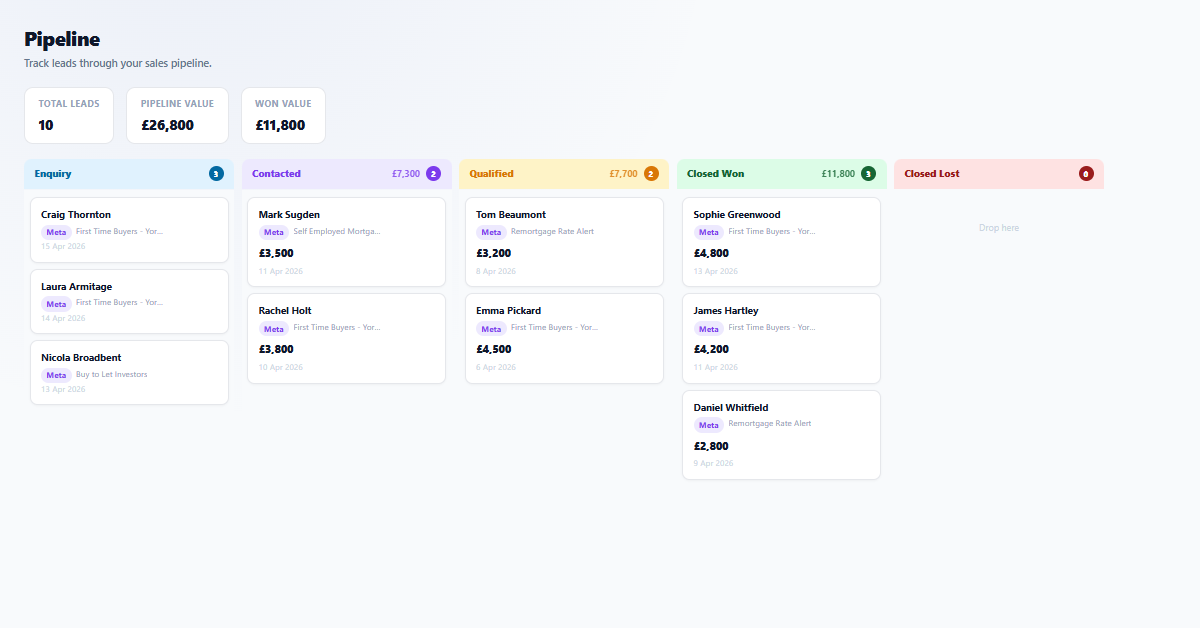
Task: Click Meta tag on Mark Sugden card
Action: pyautogui.click(x=274, y=232)
